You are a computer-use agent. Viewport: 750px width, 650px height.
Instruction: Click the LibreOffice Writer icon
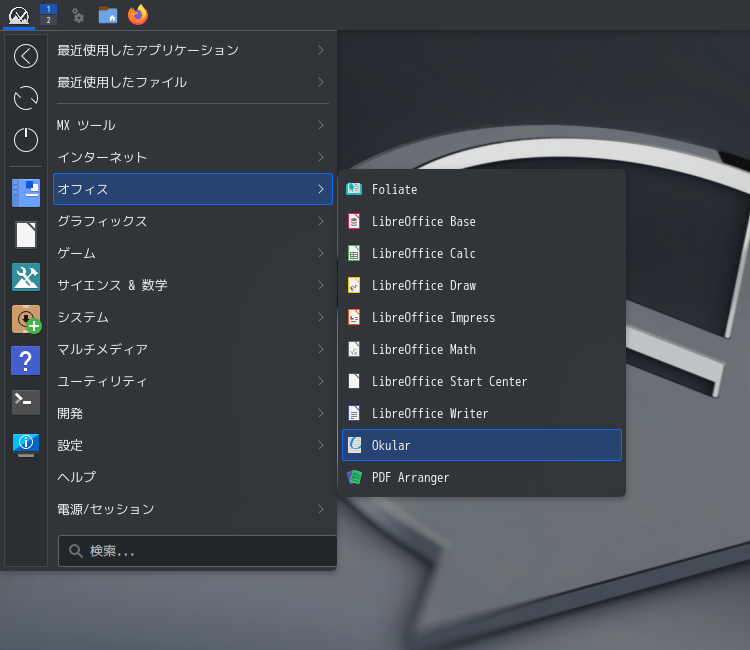[x=354, y=413]
